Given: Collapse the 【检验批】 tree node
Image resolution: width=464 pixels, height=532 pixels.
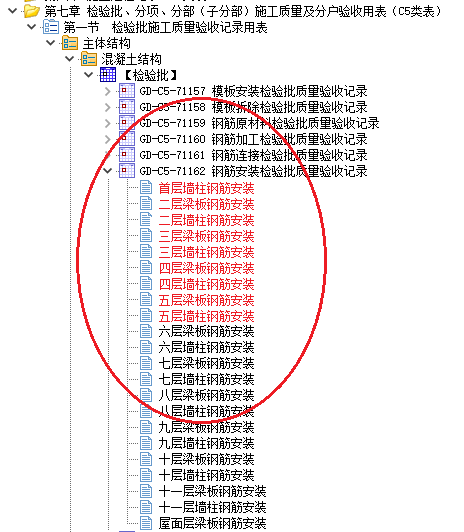Looking at the screenshot, I should coord(89,75).
